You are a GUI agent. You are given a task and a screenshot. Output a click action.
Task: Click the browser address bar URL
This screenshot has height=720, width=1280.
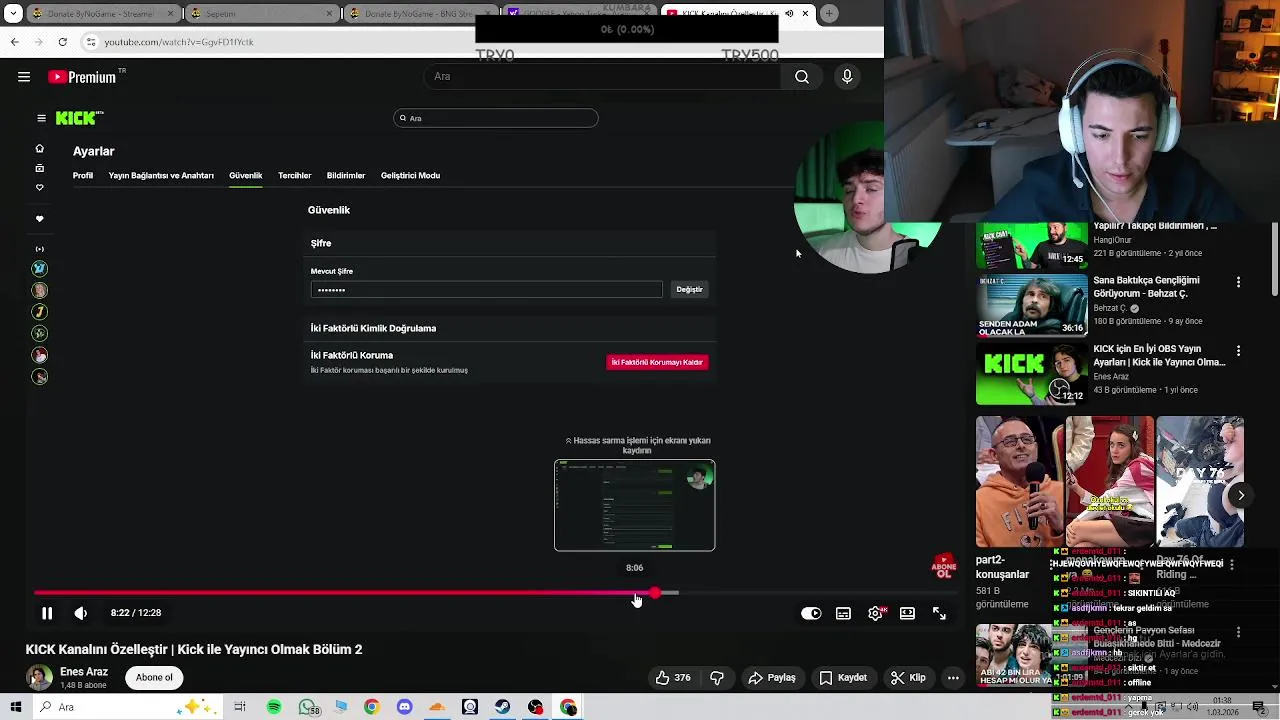click(179, 42)
